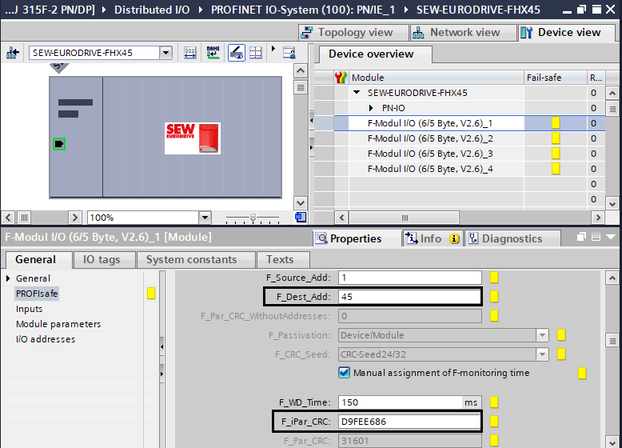Click the SEW Eurodrive device image
The width and height of the screenshot is (622, 448).
pos(192,137)
